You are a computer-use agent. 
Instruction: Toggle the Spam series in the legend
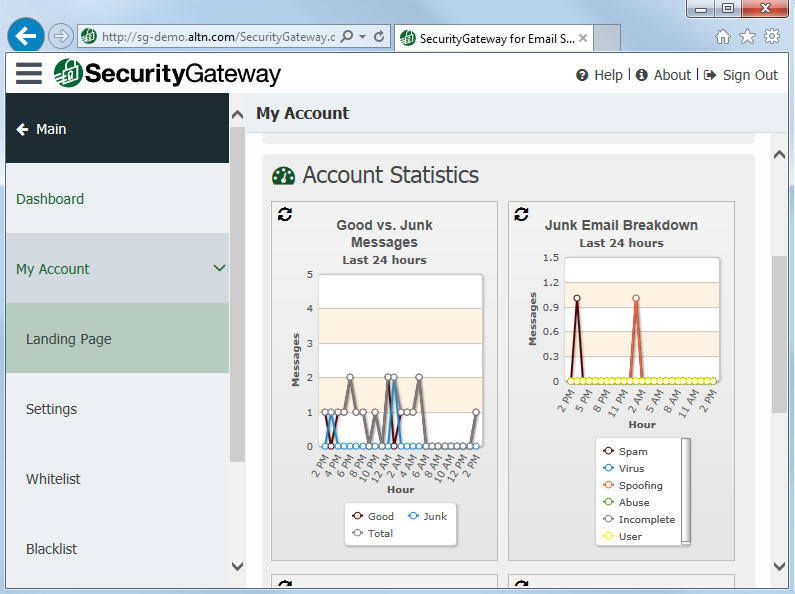[x=625, y=451]
